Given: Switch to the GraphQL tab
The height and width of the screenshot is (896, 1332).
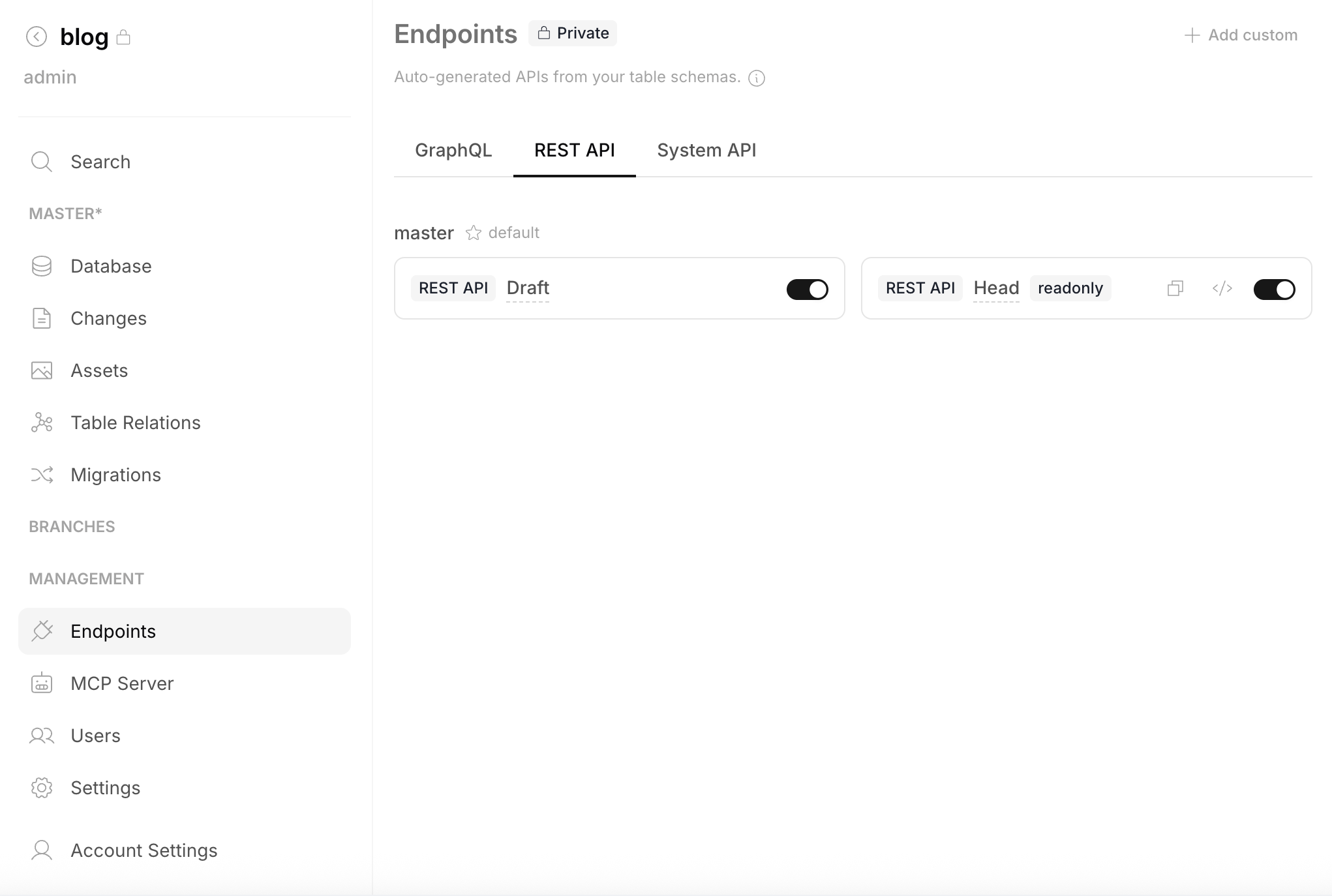Looking at the screenshot, I should 453,150.
